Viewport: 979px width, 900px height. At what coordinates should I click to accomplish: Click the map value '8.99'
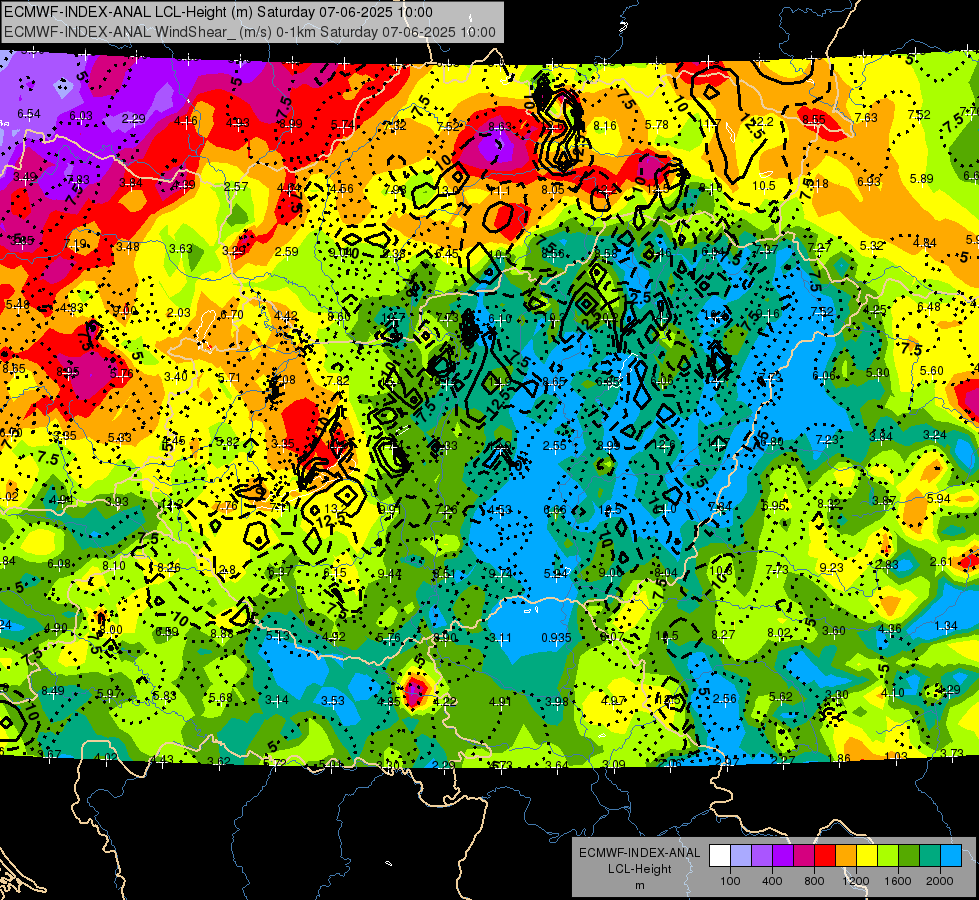tap(290, 124)
